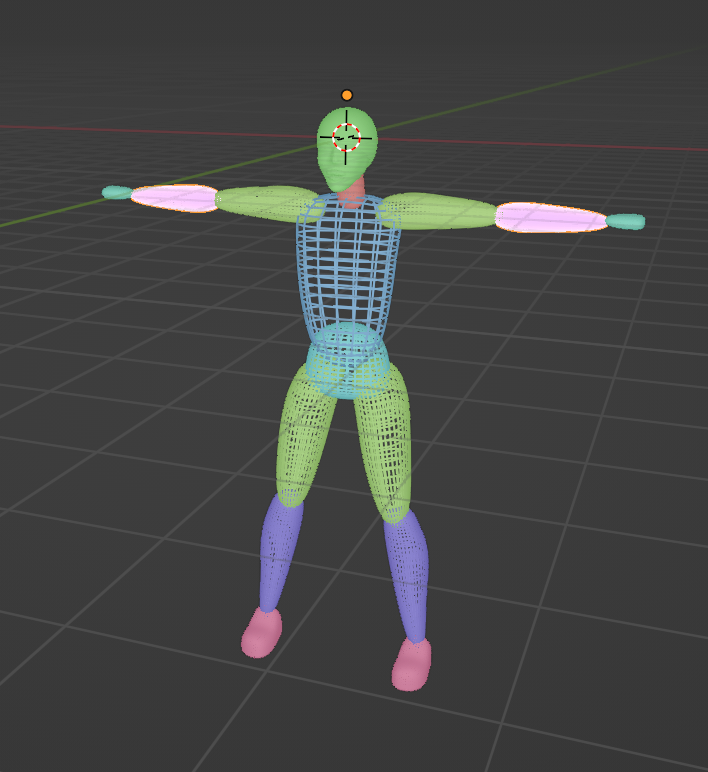Select the purple shin on screen's left side

pyautogui.click(x=278, y=554)
